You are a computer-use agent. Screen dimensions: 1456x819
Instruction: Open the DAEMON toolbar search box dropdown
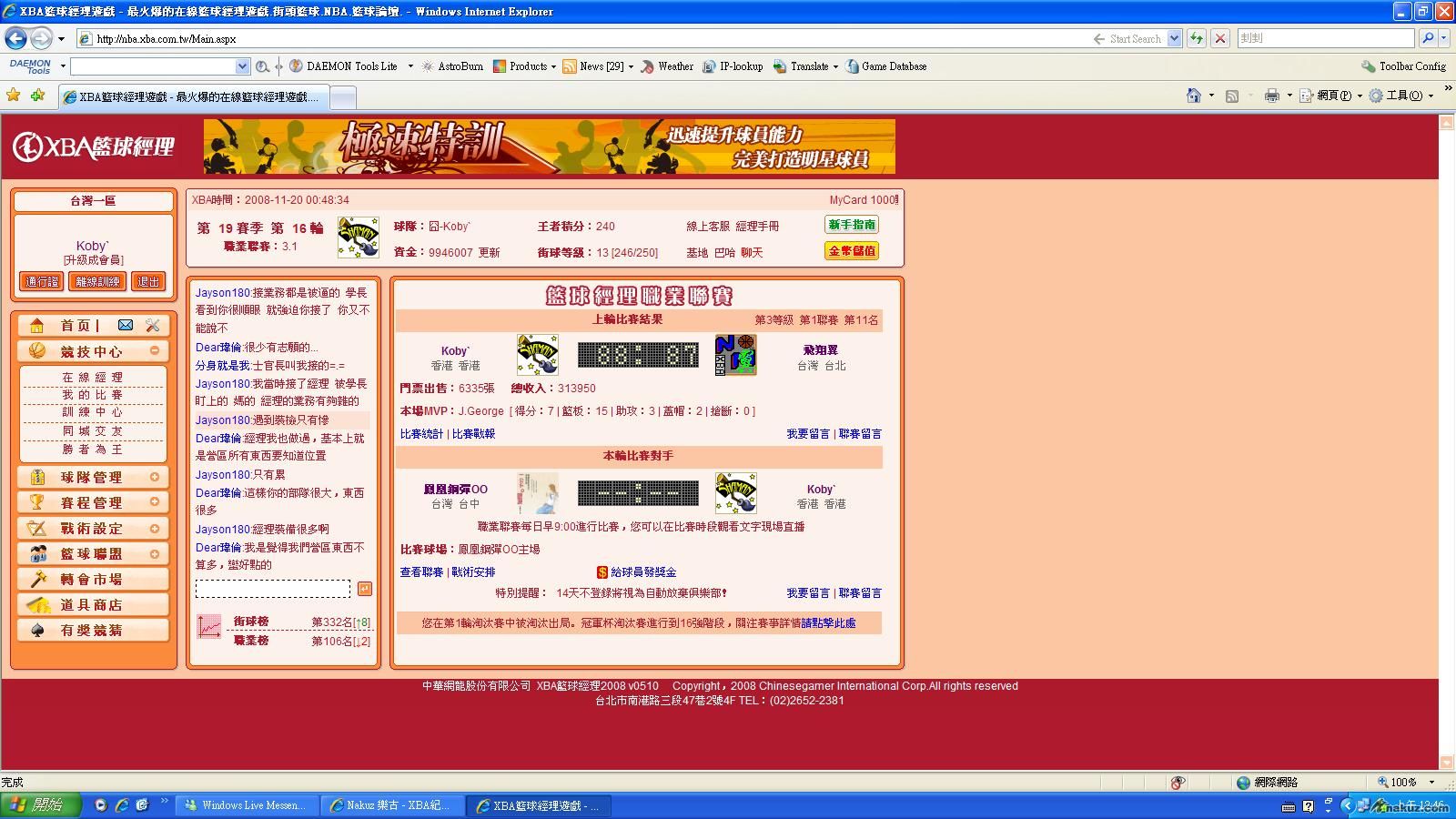[242, 66]
